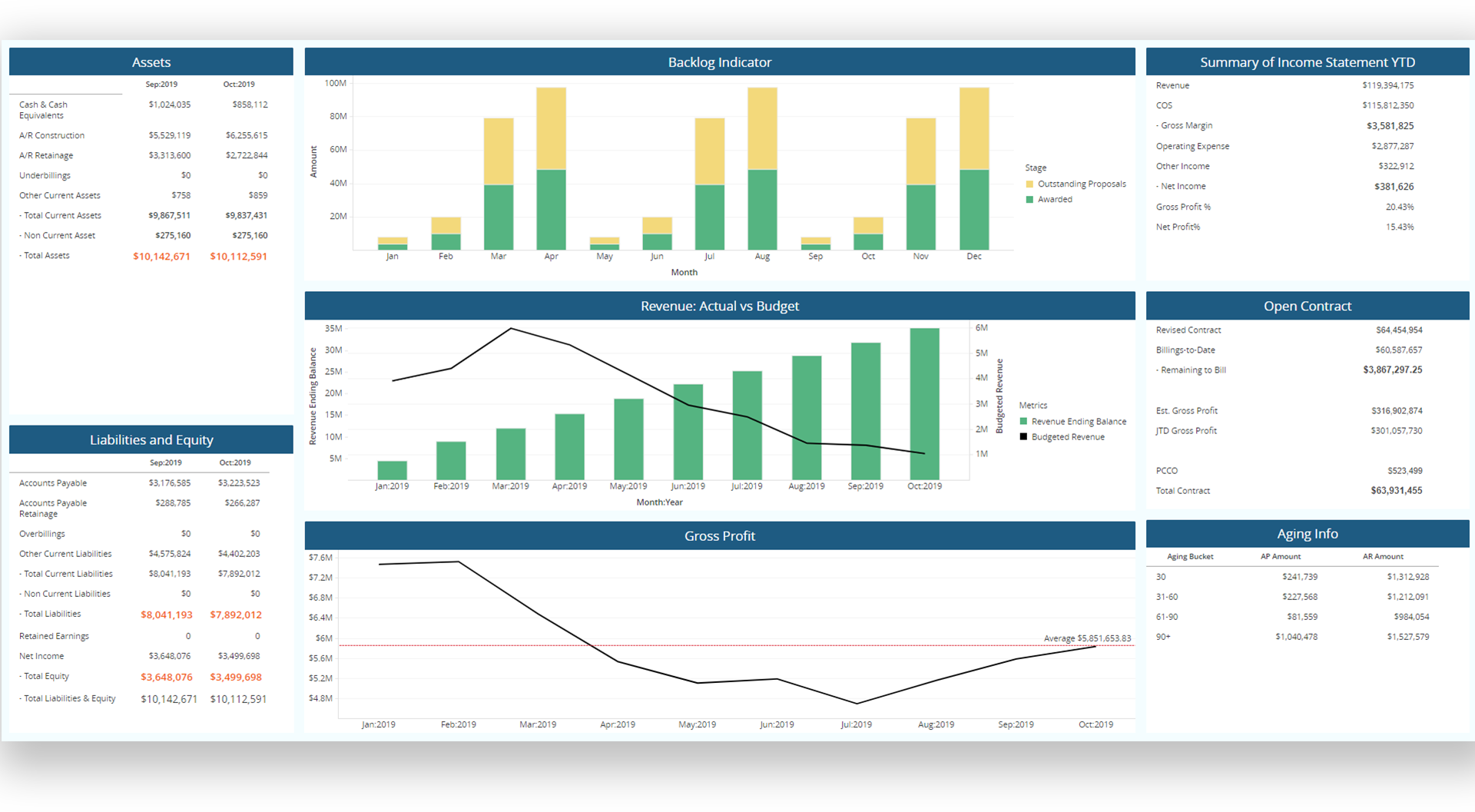
Task: Click Est. Gross Profit value $316,902,874
Action: [1397, 411]
